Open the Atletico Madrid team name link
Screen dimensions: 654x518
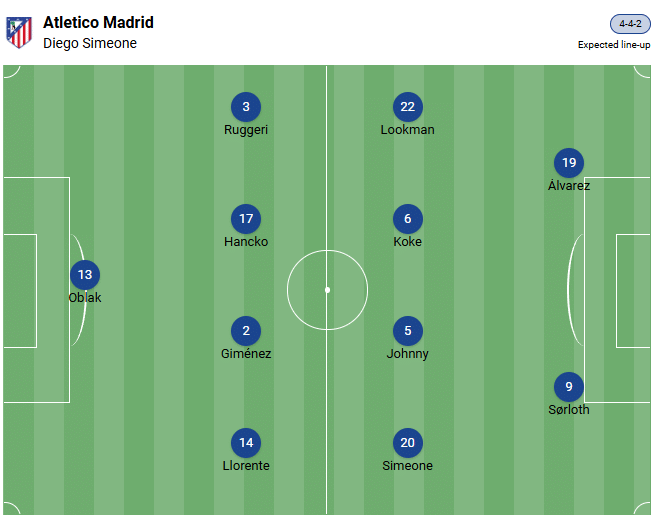(x=98, y=22)
